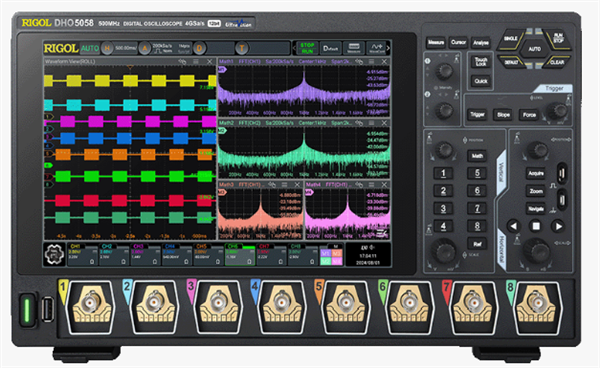Tap the DEFAULT front-panel key
The height and width of the screenshot is (368, 600).
[x=511, y=62]
